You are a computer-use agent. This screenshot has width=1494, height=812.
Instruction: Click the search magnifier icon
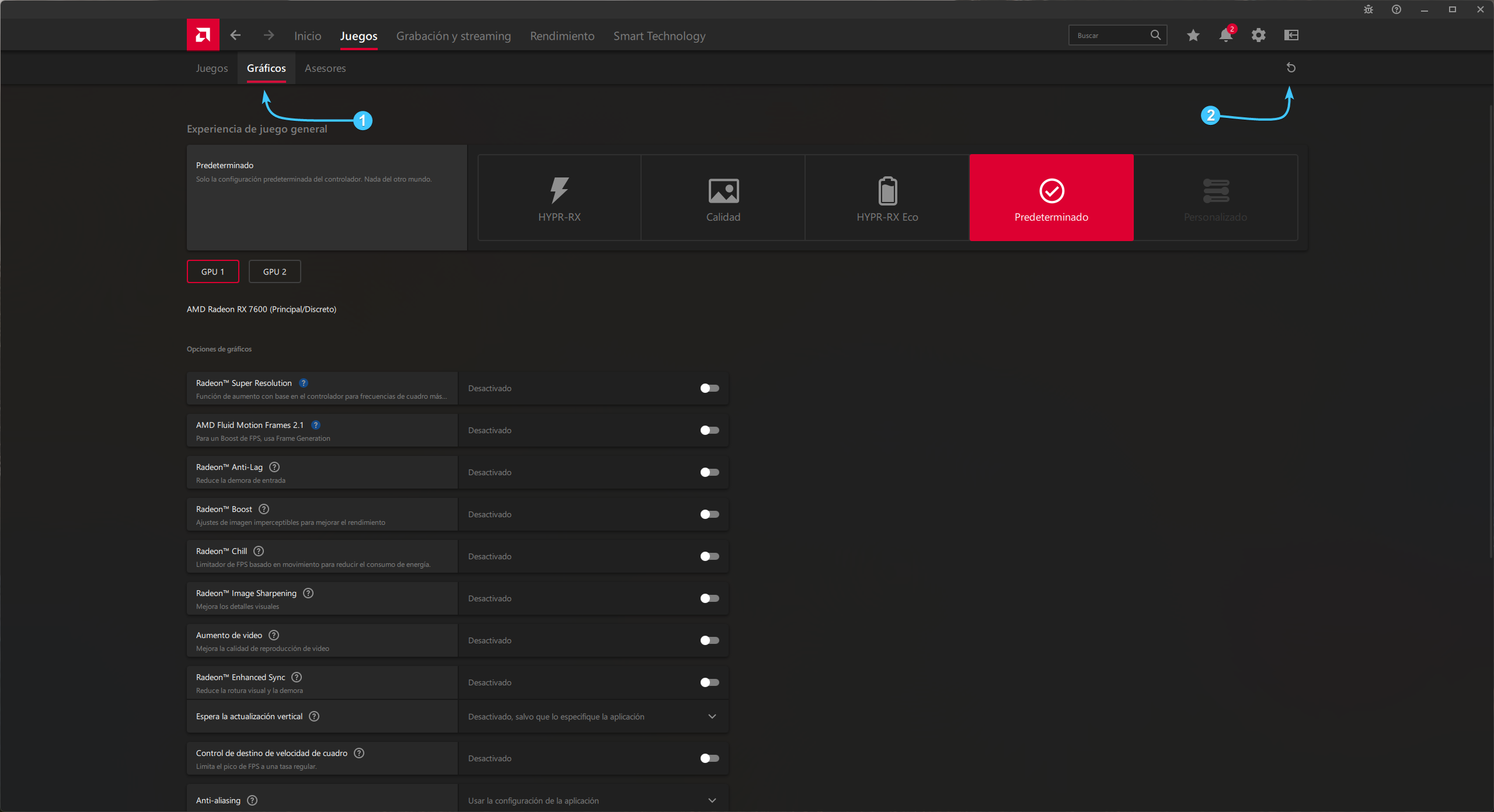(x=1155, y=35)
